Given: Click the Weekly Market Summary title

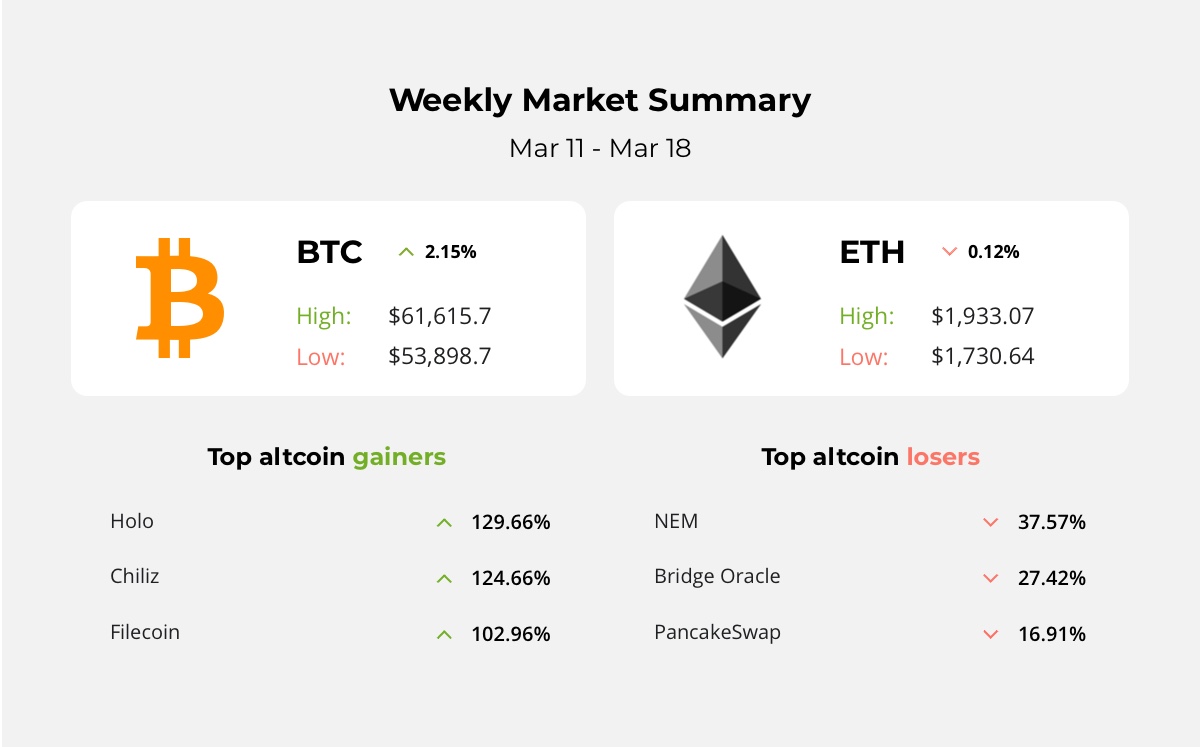Looking at the screenshot, I should tap(600, 100).
